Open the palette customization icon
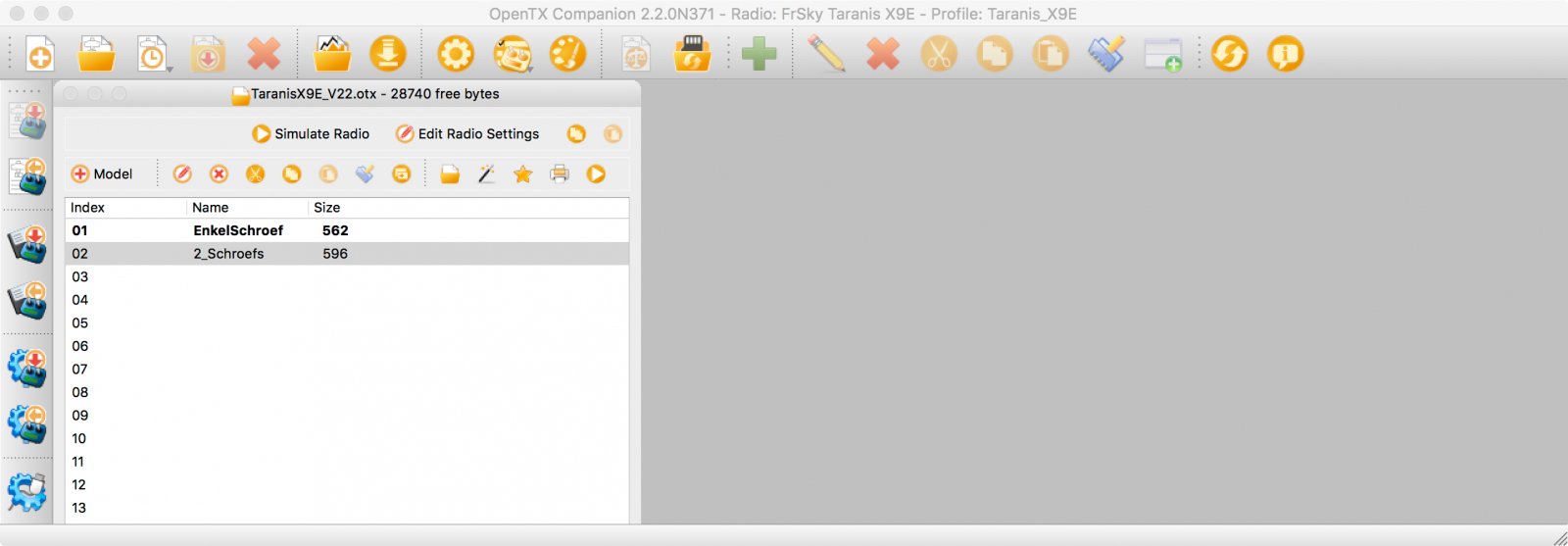 568,54
